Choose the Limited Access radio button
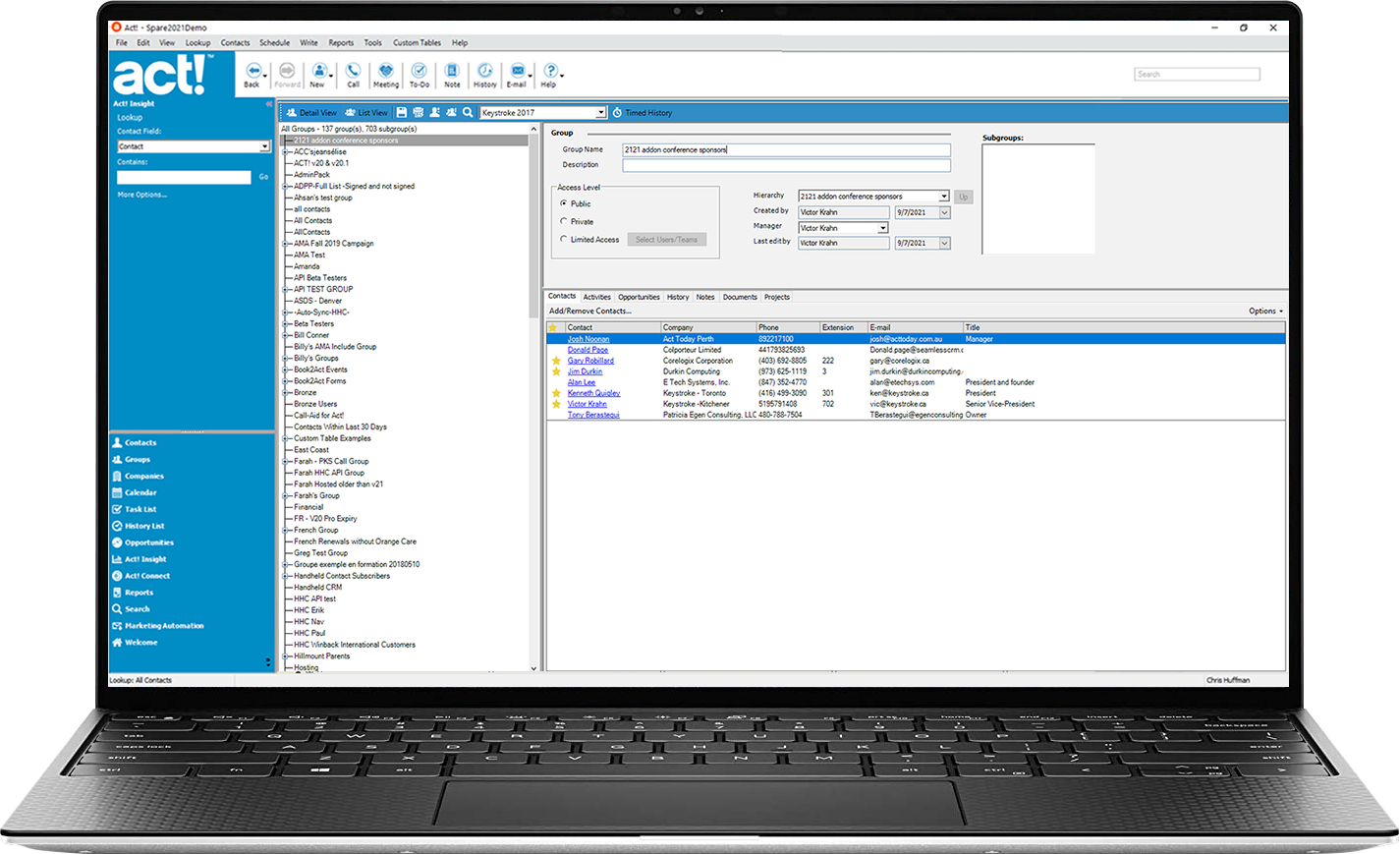 tap(564, 239)
